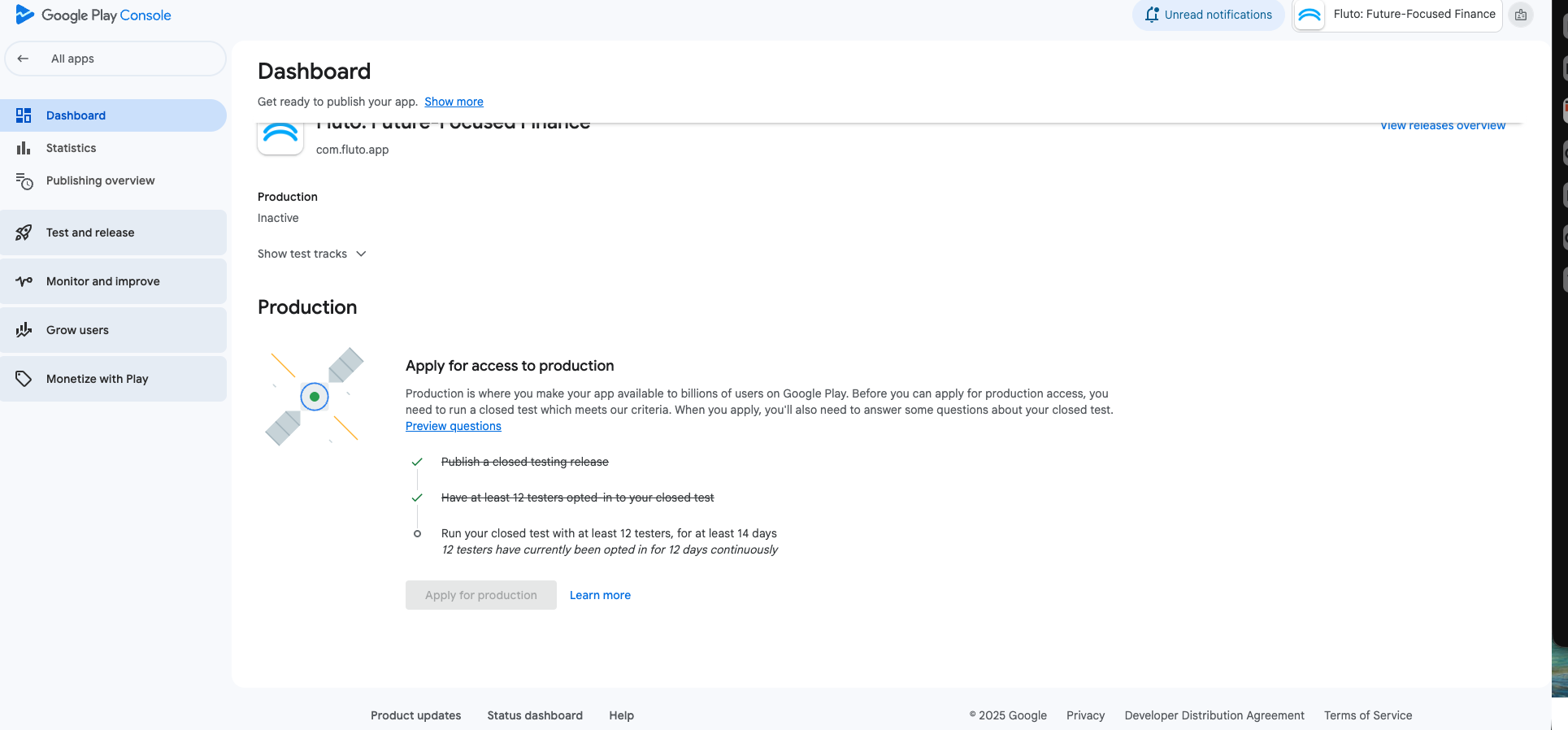Open the Preview questions link
This screenshot has width=1568, height=730.
click(453, 426)
